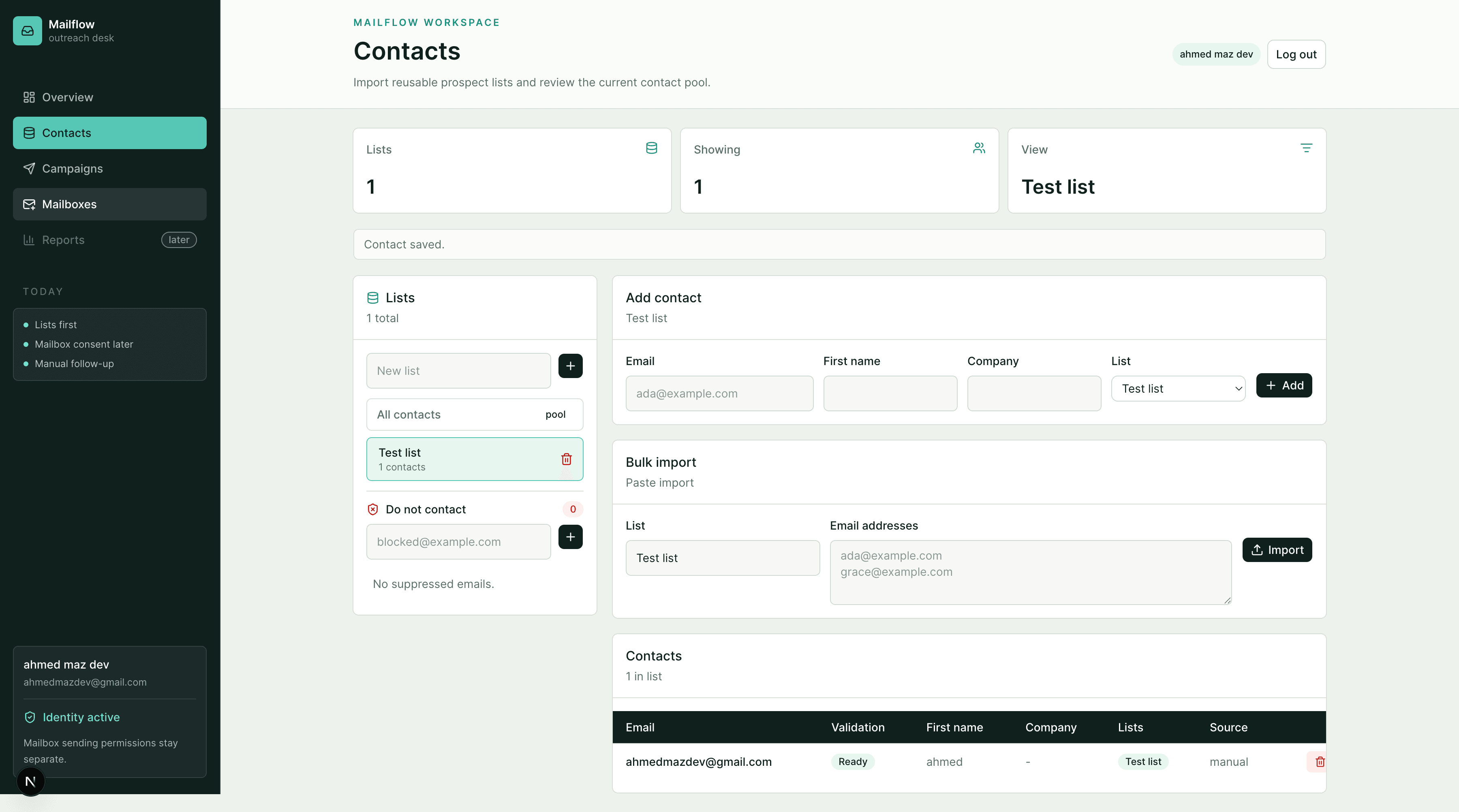1459x812 pixels.
Task: Click the First name input field
Action: tap(890, 393)
